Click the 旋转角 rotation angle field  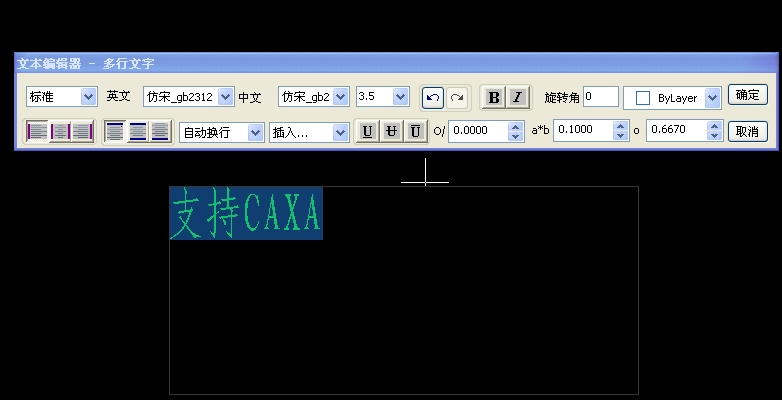tap(601, 97)
